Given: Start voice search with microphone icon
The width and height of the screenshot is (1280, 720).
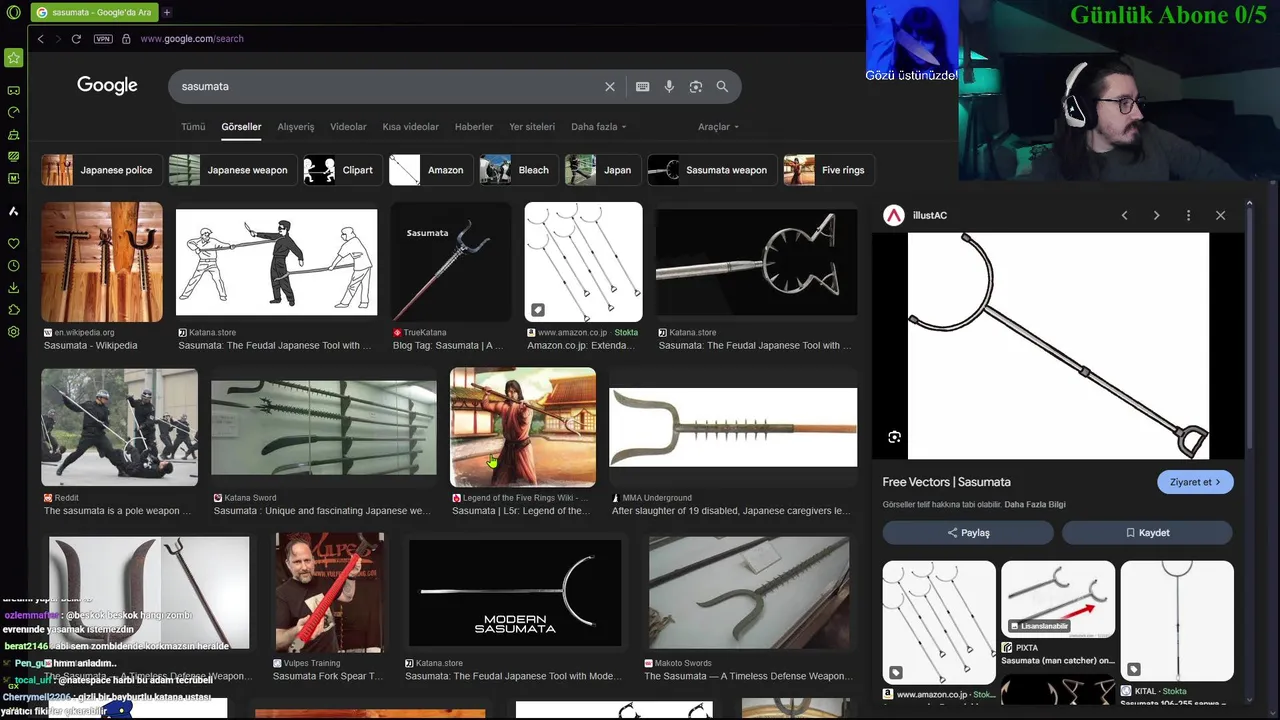Looking at the screenshot, I should (669, 87).
